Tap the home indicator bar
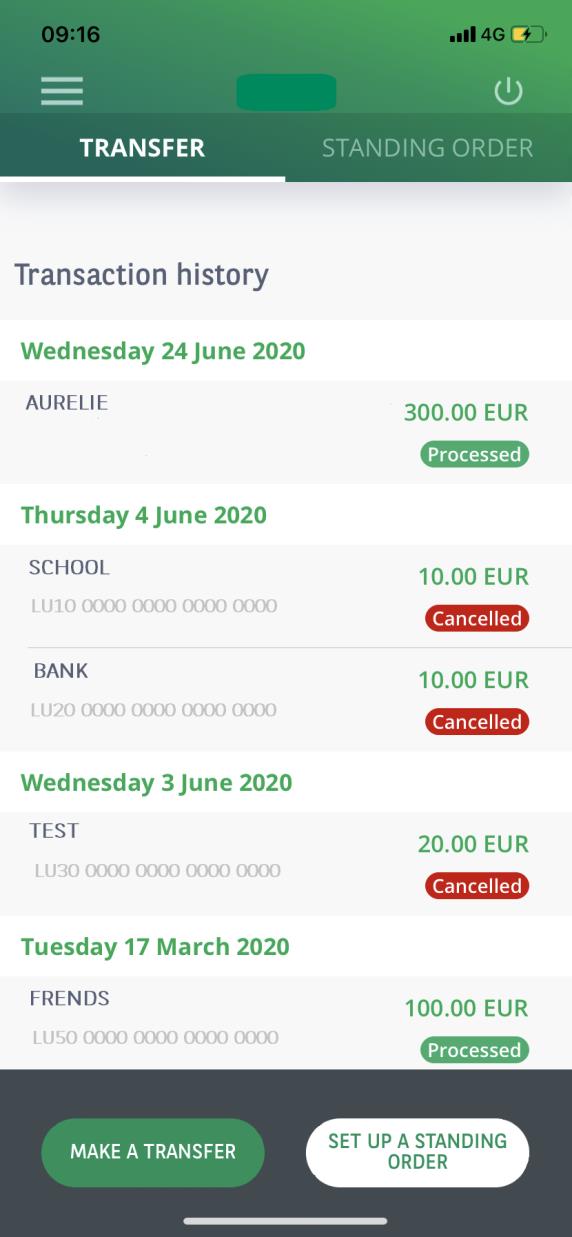The width and height of the screenshot is (572, 1237). (x=286, y=1221)
